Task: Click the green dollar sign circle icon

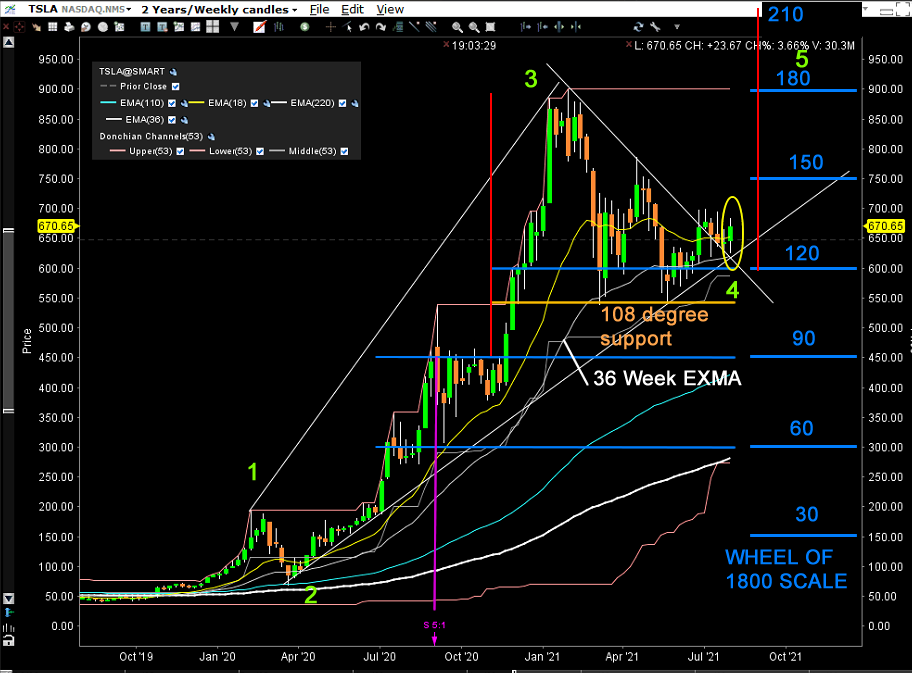Action: click(304, 27)
